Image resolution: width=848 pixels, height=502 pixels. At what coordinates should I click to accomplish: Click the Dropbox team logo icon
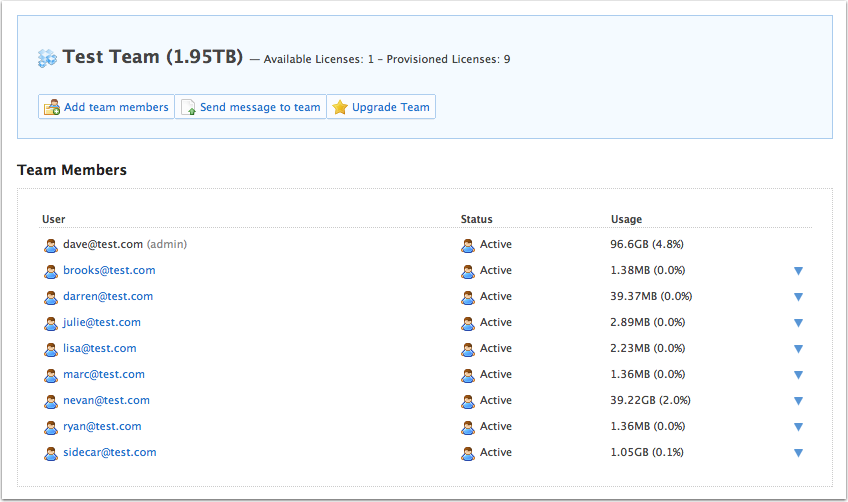47,58
